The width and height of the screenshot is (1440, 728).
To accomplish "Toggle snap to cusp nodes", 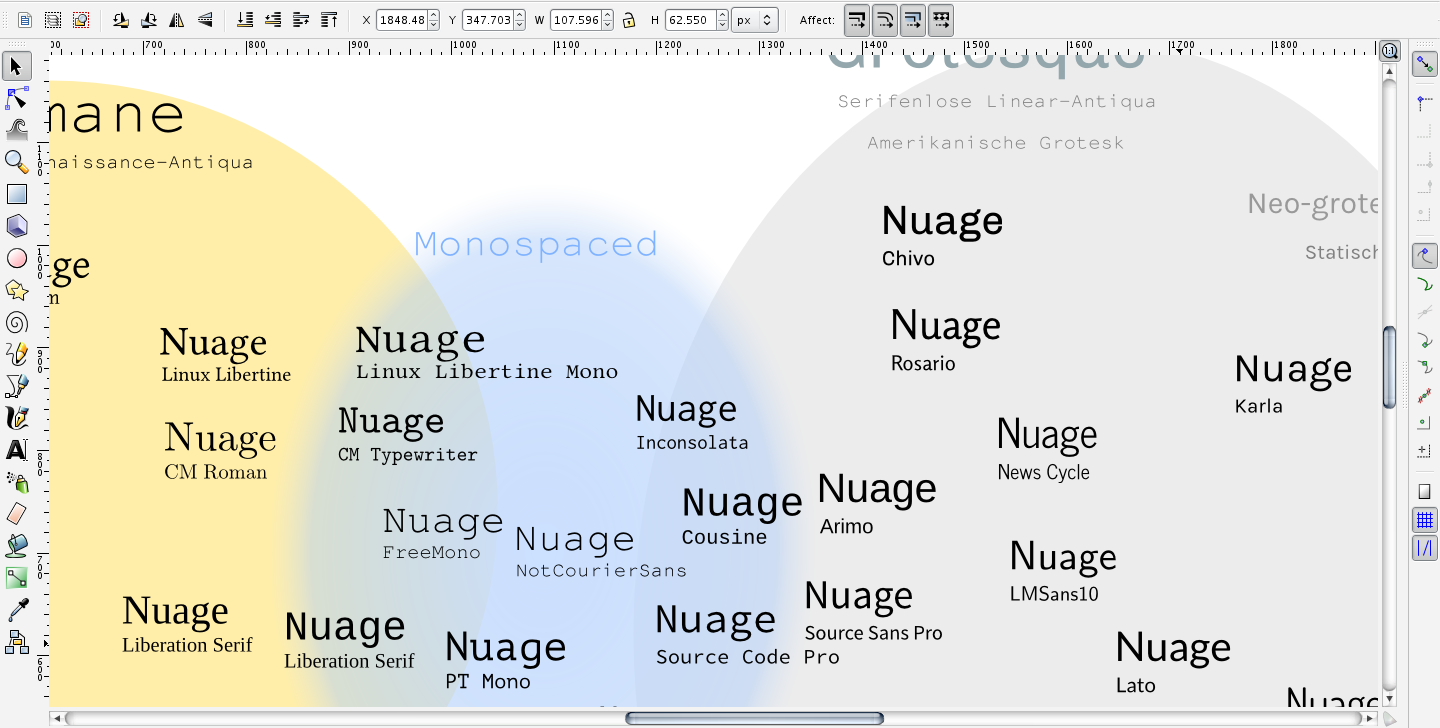I will (1424, 340).
